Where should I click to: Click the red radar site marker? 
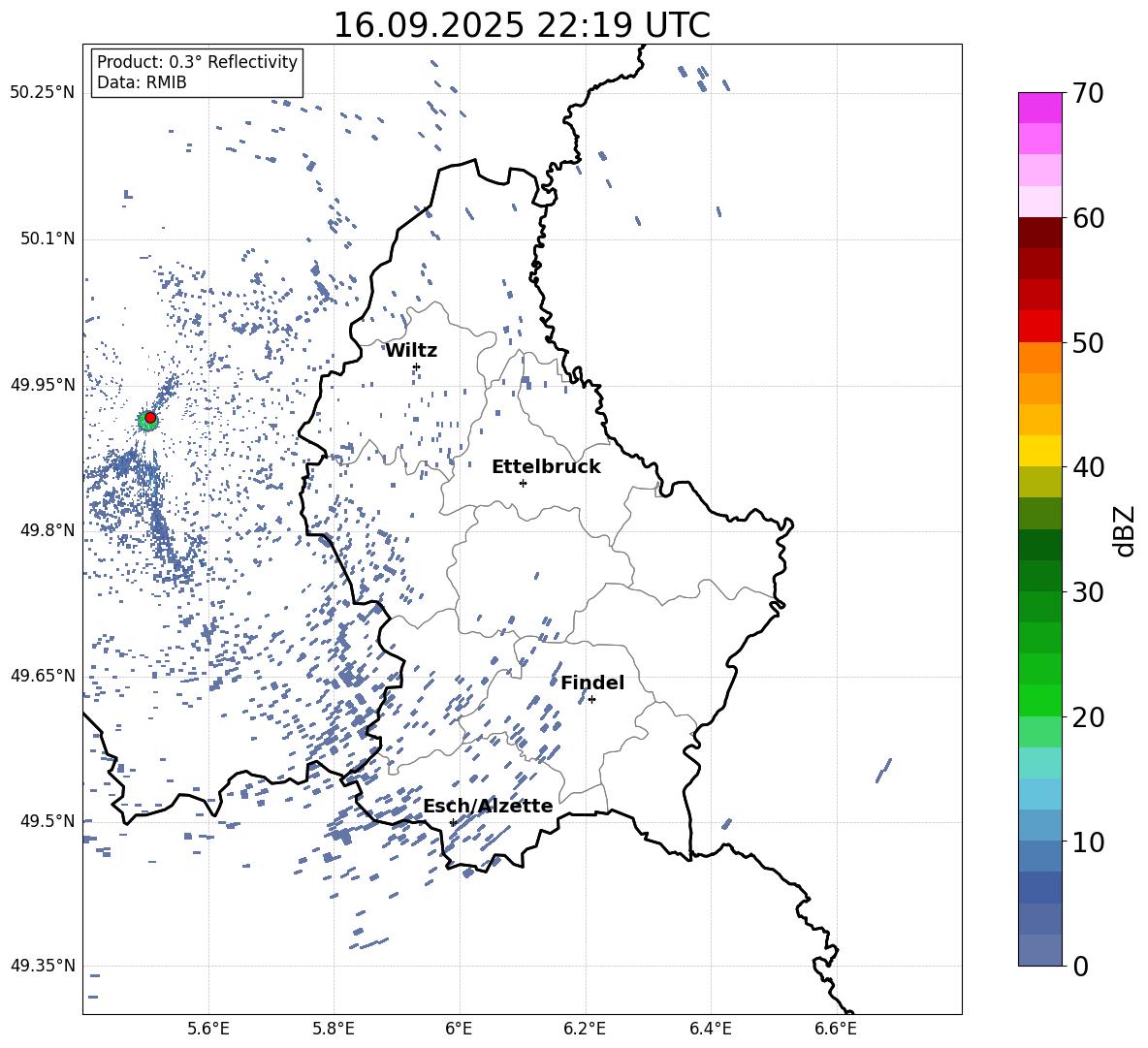[x=150, y=418]
